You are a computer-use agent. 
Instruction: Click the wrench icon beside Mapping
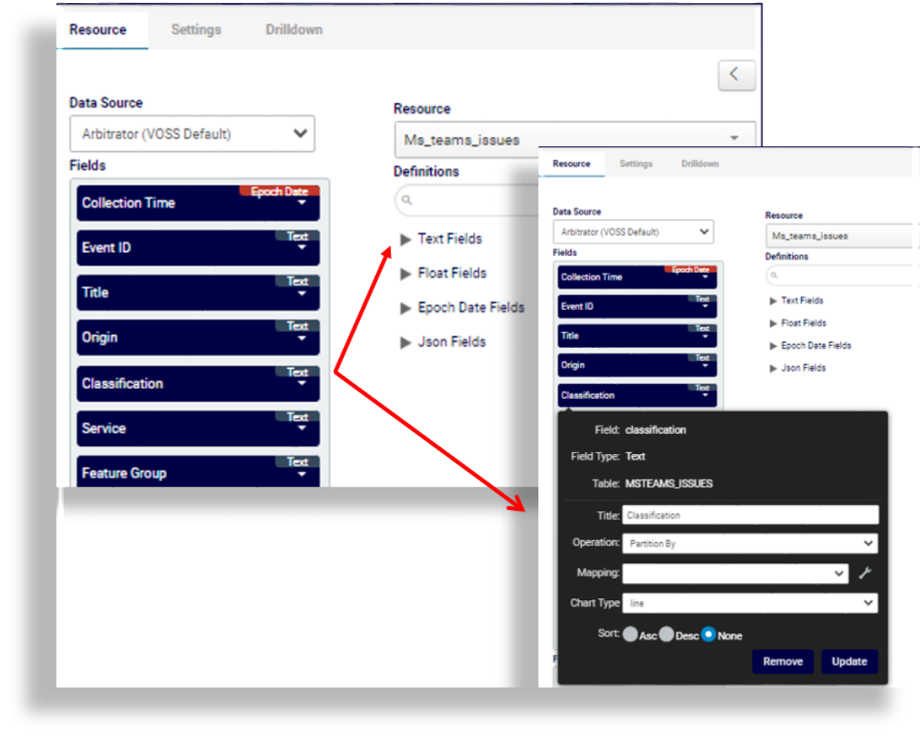tap(865, 573)
